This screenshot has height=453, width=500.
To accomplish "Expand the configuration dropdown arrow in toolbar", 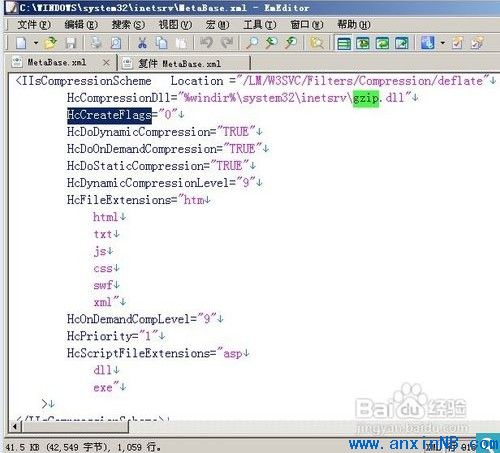I will coord(442,43).
